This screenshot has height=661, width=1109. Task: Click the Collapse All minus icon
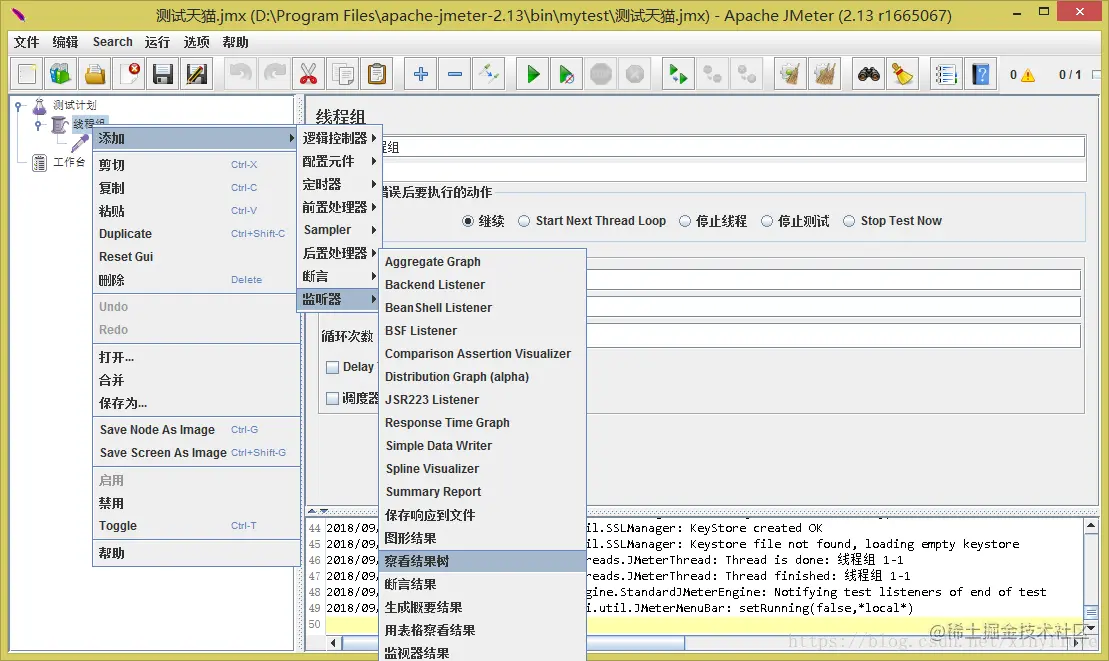coord(455,74)
